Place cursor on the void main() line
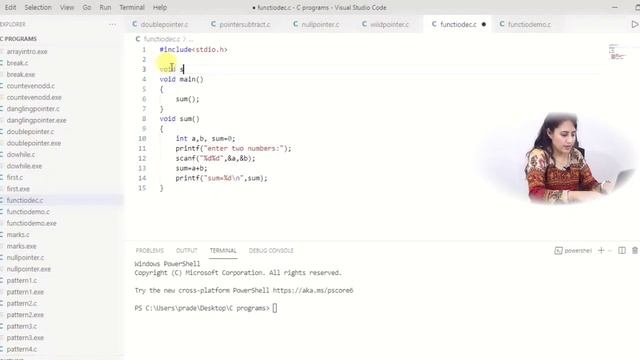Viewport: 640px width, 360px height. [181, 80]
